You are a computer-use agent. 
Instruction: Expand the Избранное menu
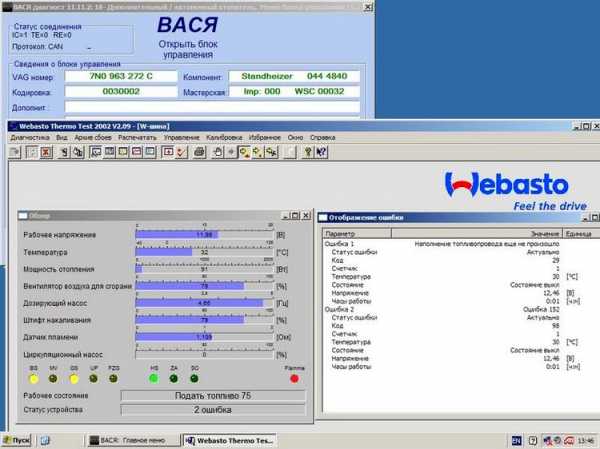click(x=263, y=136)
